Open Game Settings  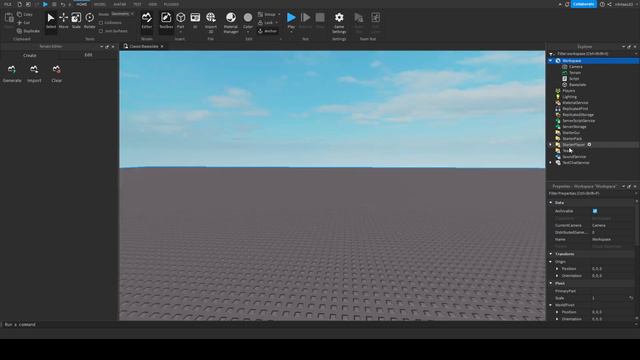[x=339, y=23]
